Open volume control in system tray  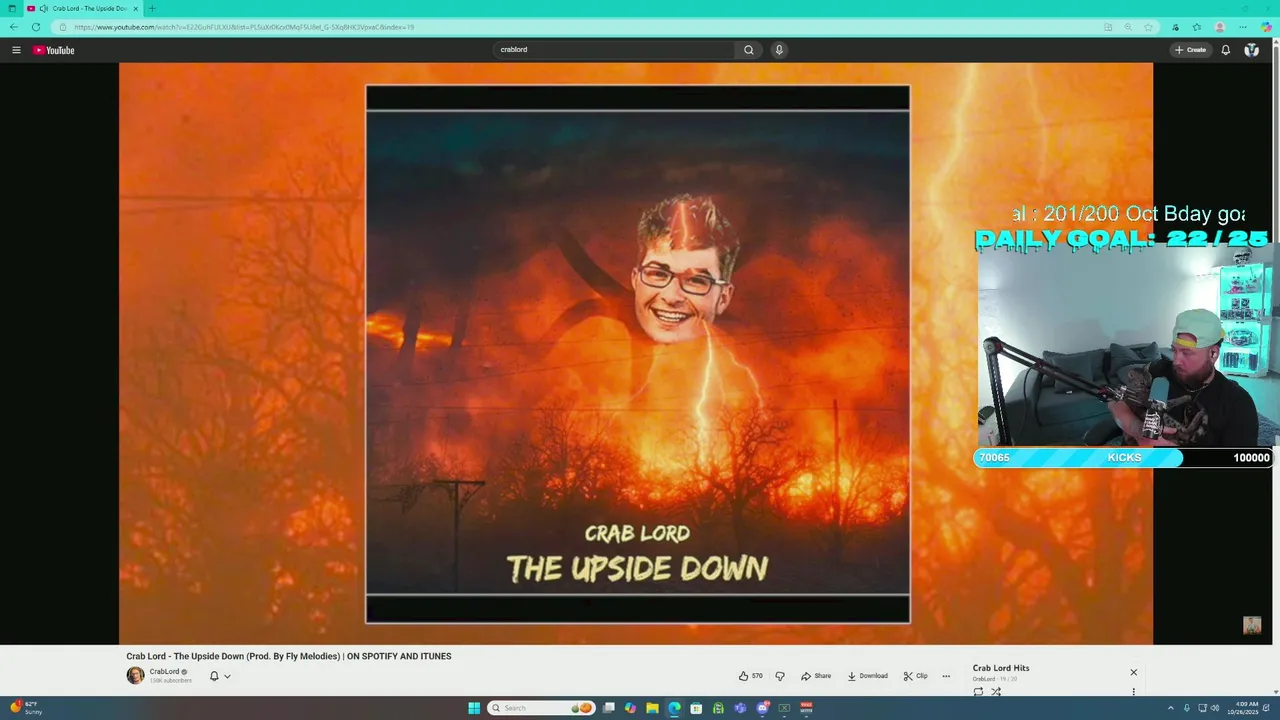point(1216,708)
